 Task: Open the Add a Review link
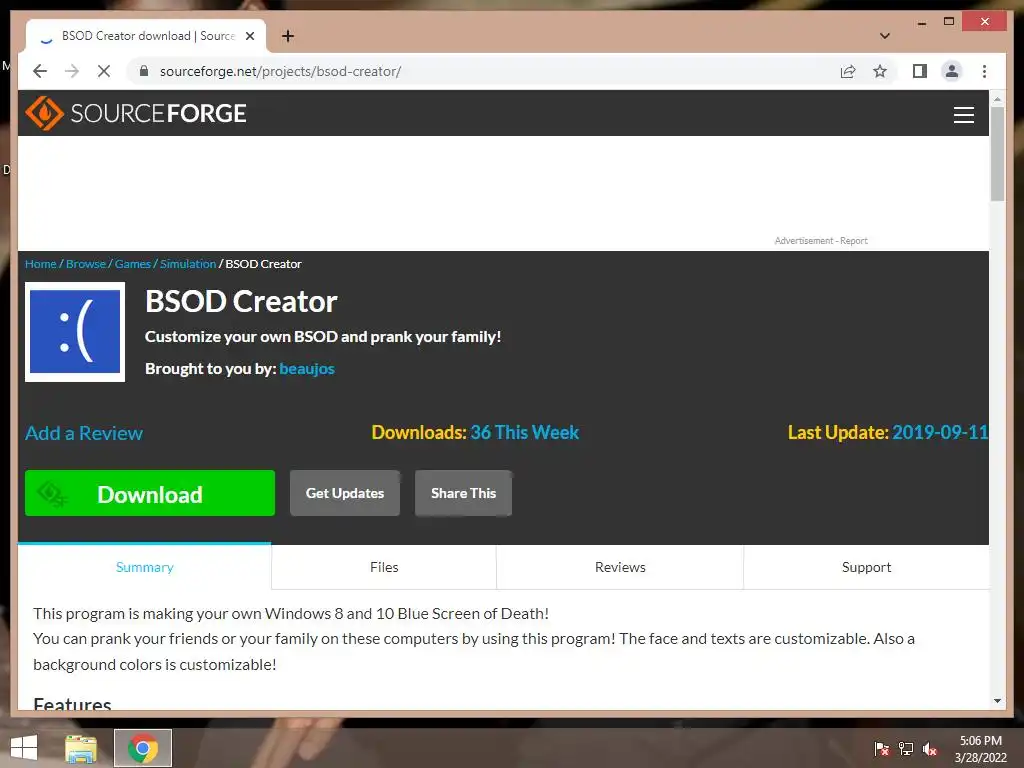(84, 433)
